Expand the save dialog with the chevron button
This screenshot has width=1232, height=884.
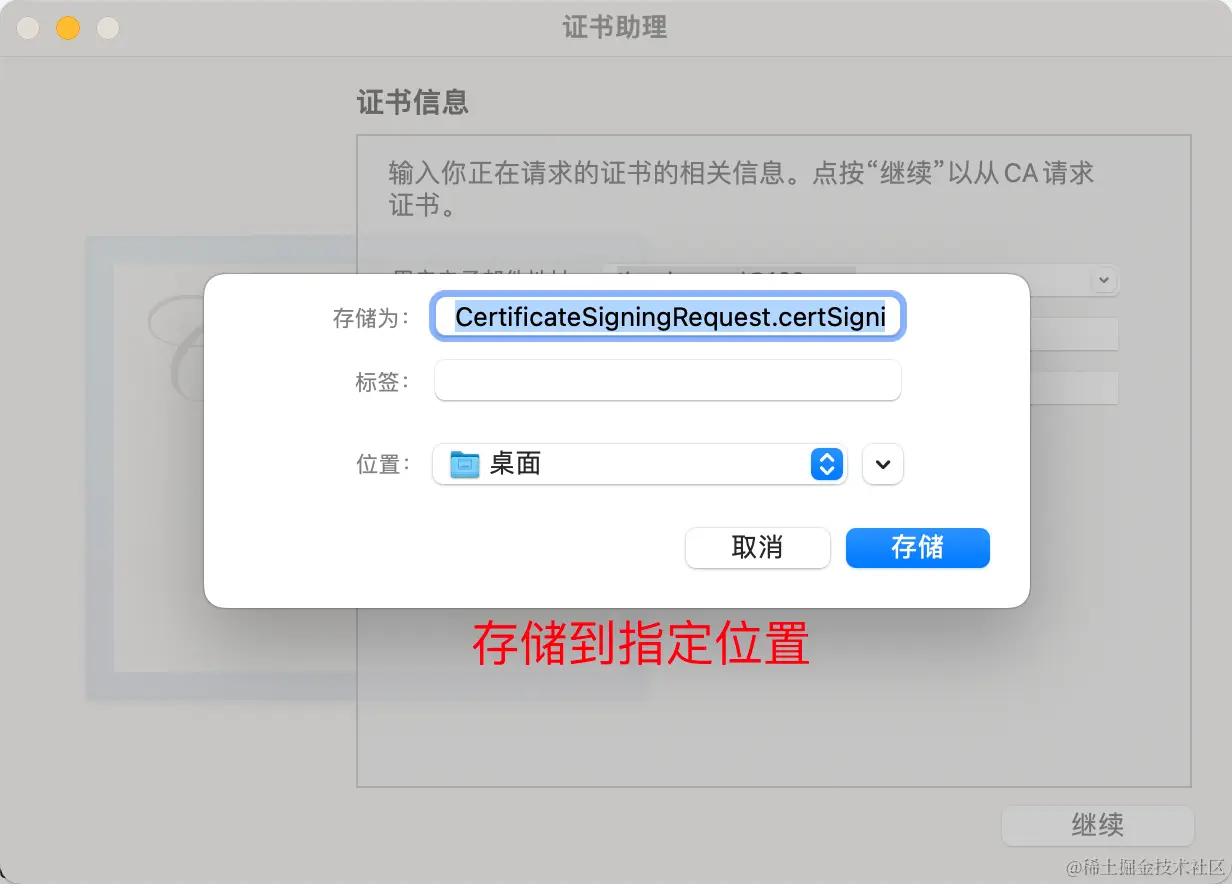pyautogui.click(x=882, y=464)
